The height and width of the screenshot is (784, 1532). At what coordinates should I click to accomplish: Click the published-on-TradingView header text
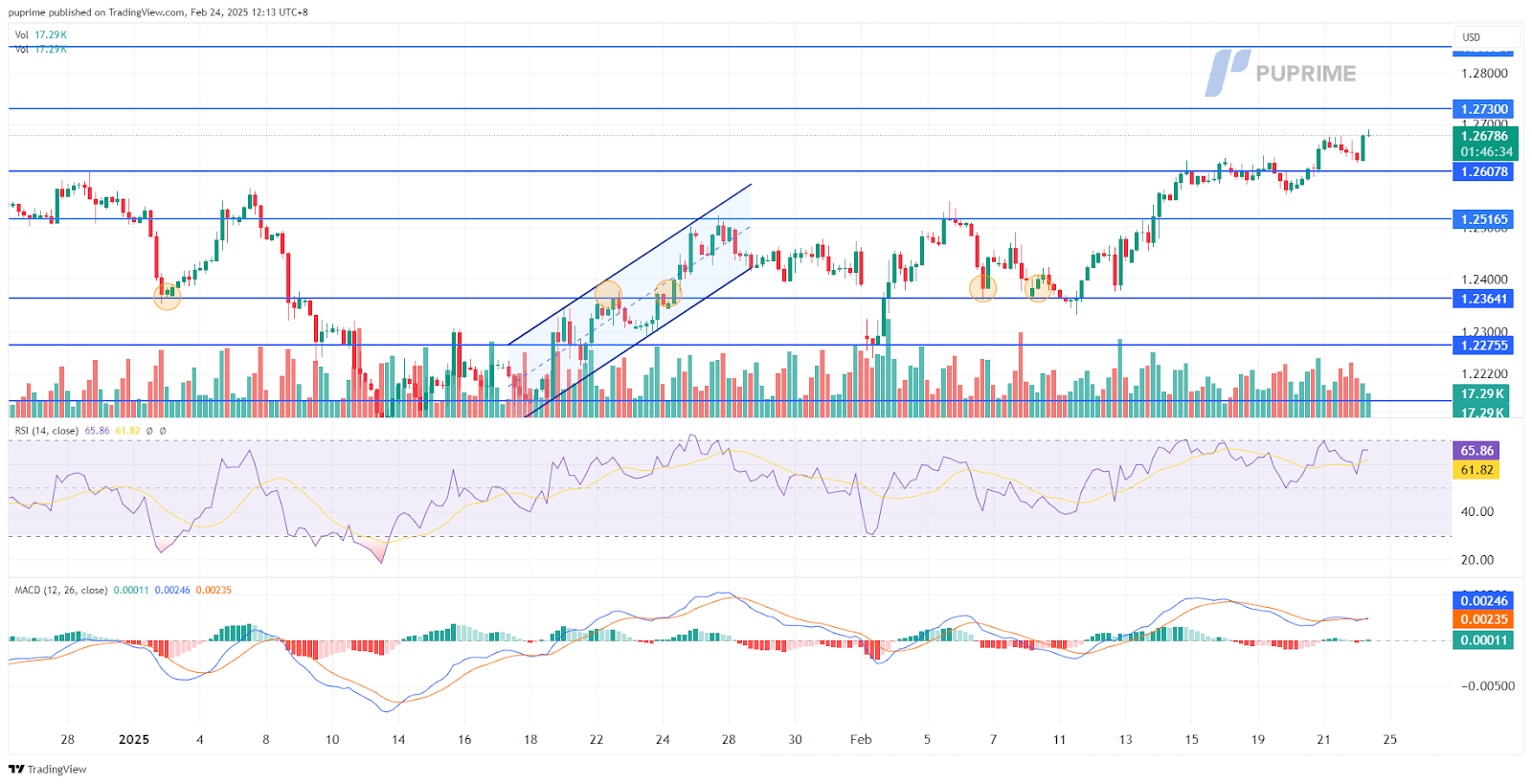[158, 12]
